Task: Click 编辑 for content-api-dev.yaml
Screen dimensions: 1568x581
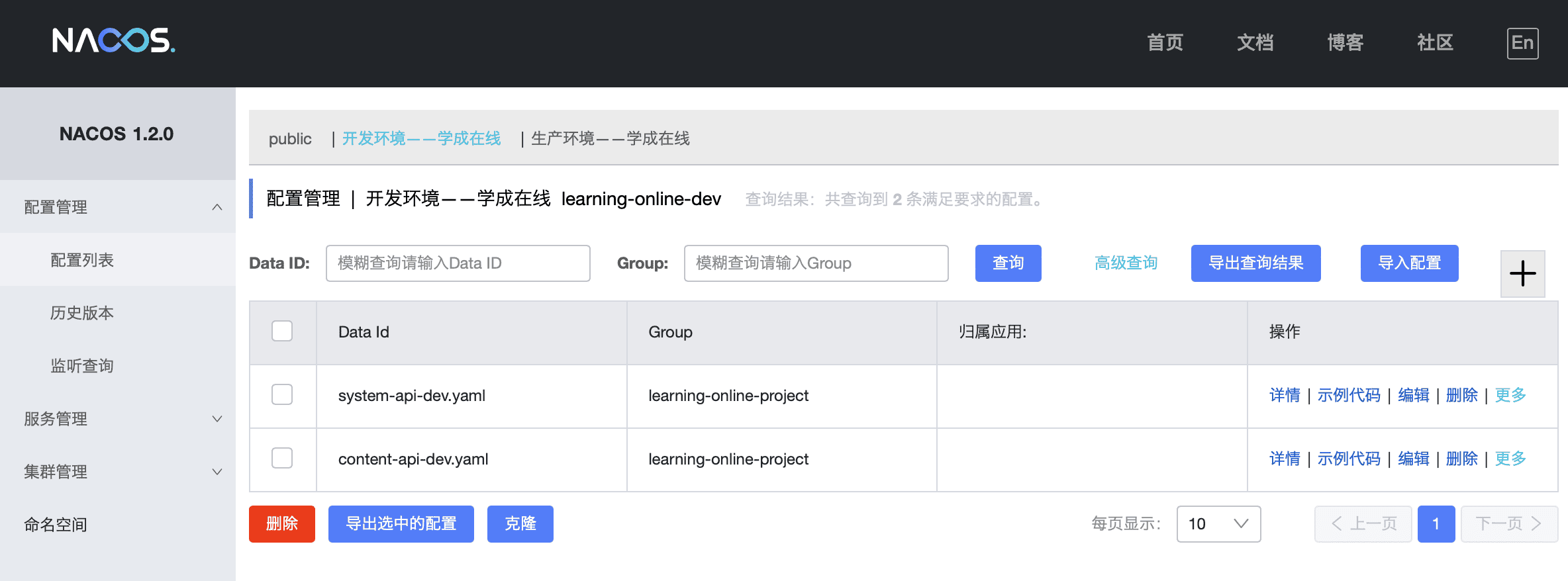Action: 1414,459
